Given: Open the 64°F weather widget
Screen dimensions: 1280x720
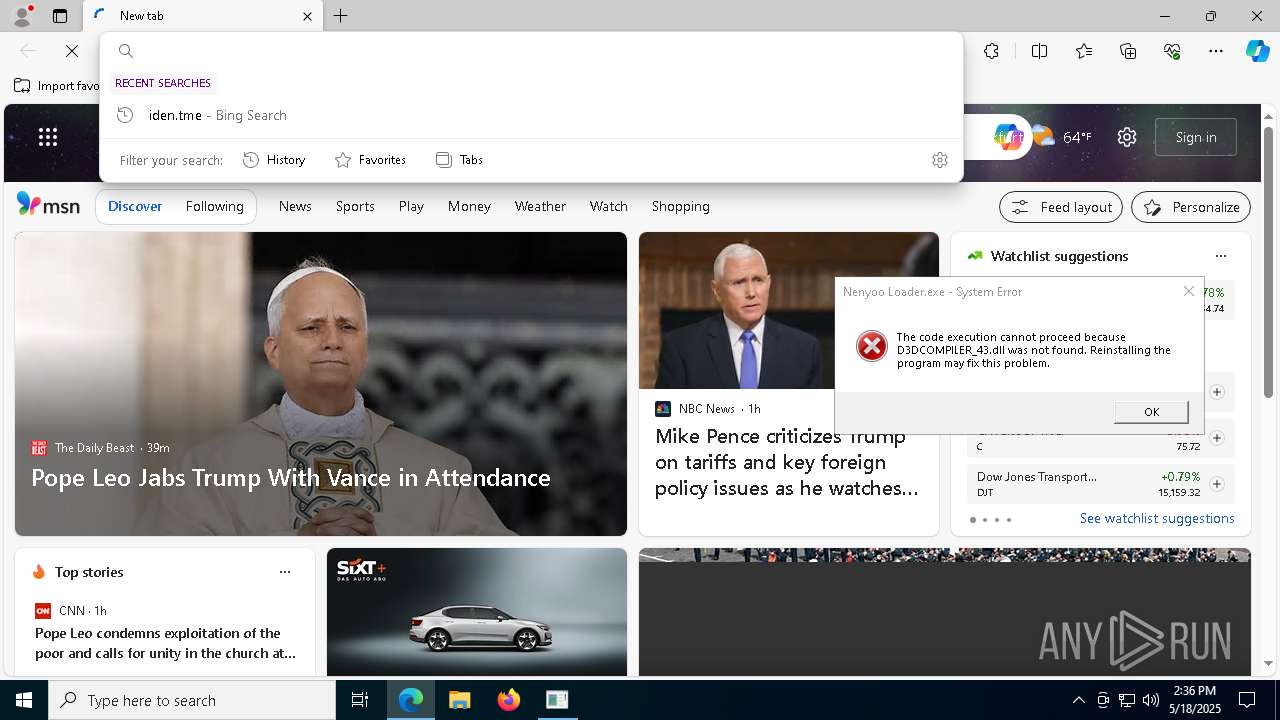Looking at the screenshot, I should coord(1062,137).
